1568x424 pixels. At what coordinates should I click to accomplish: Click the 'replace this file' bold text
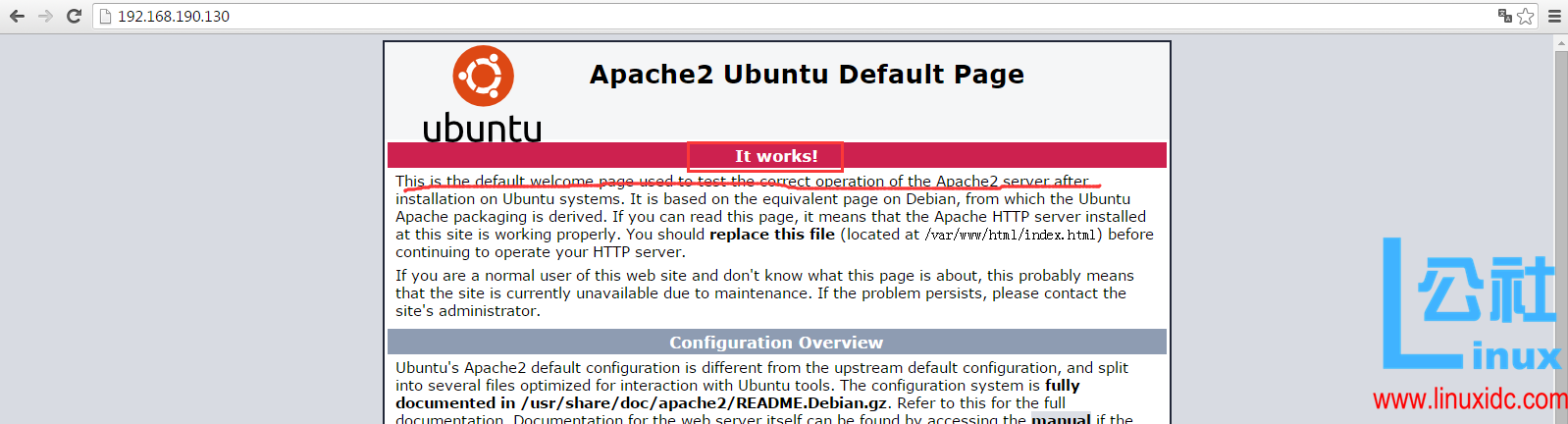point(772,235)
